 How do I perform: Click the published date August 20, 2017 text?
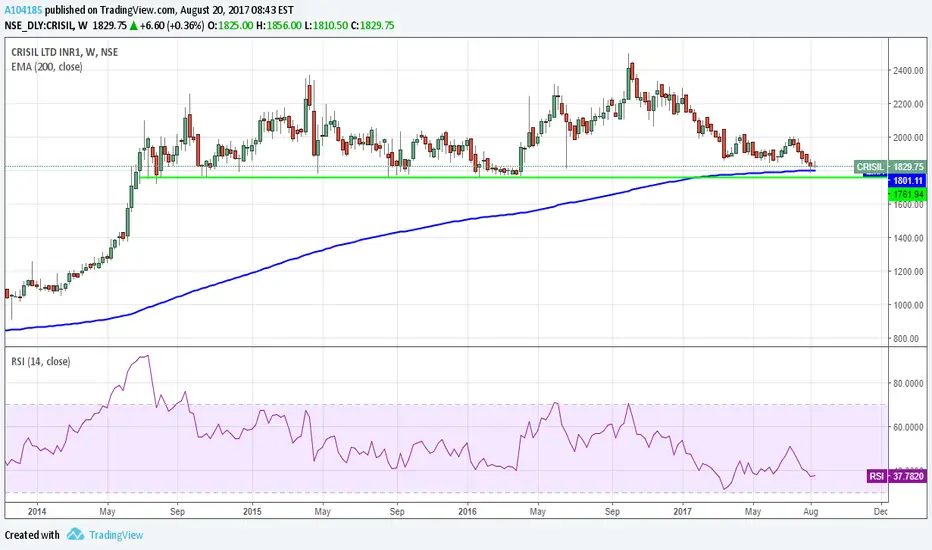[x=215, y=10]
